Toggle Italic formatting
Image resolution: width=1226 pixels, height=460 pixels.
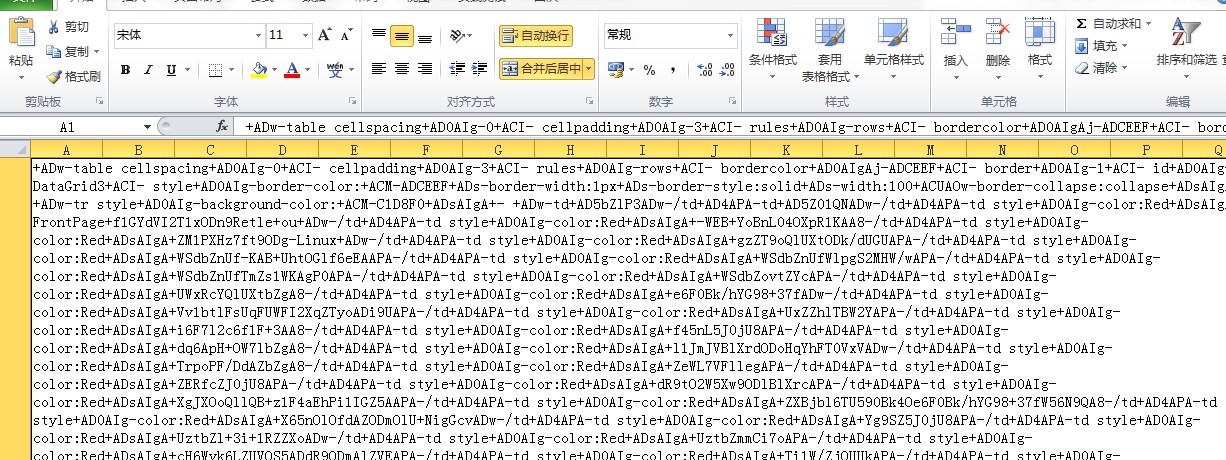(x=149, y=69)
